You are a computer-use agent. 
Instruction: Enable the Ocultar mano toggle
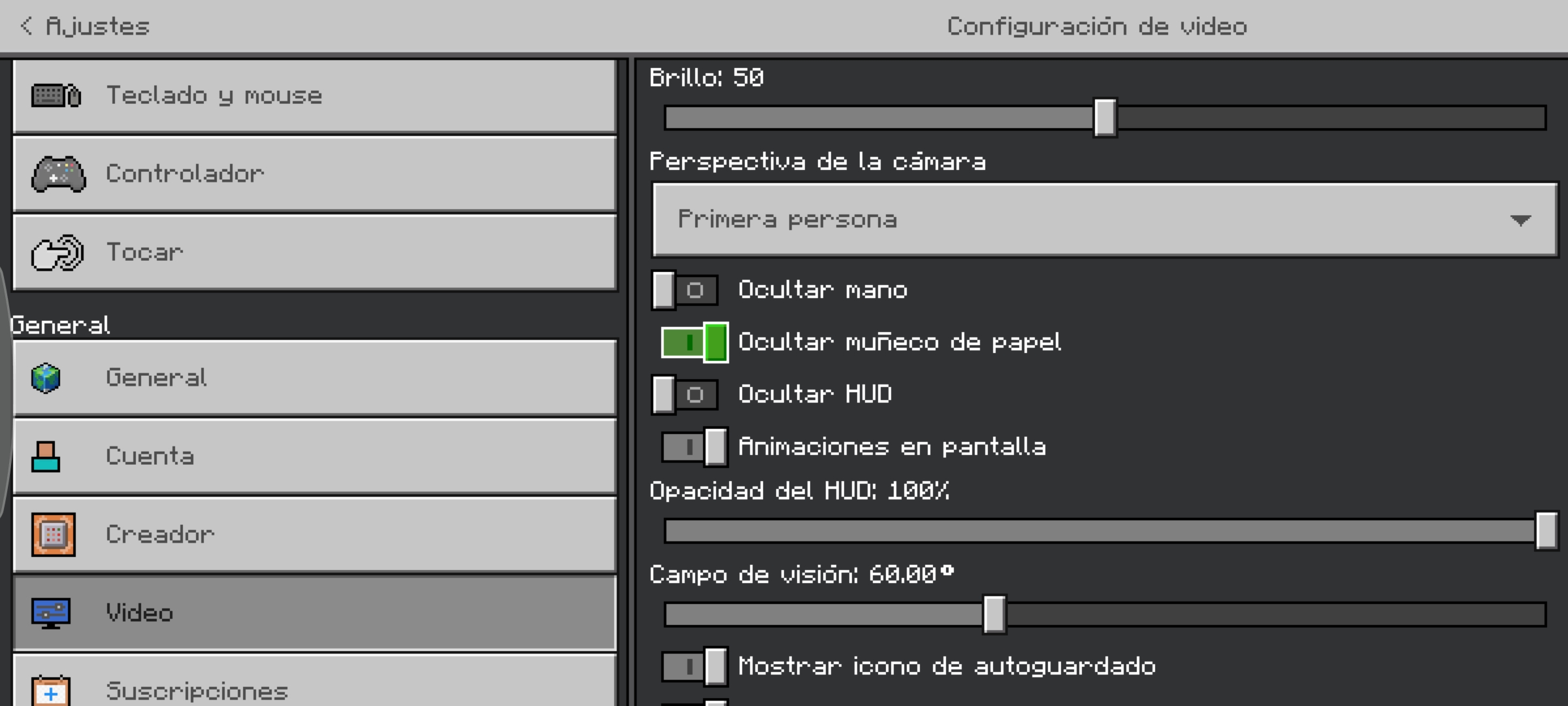685,290
